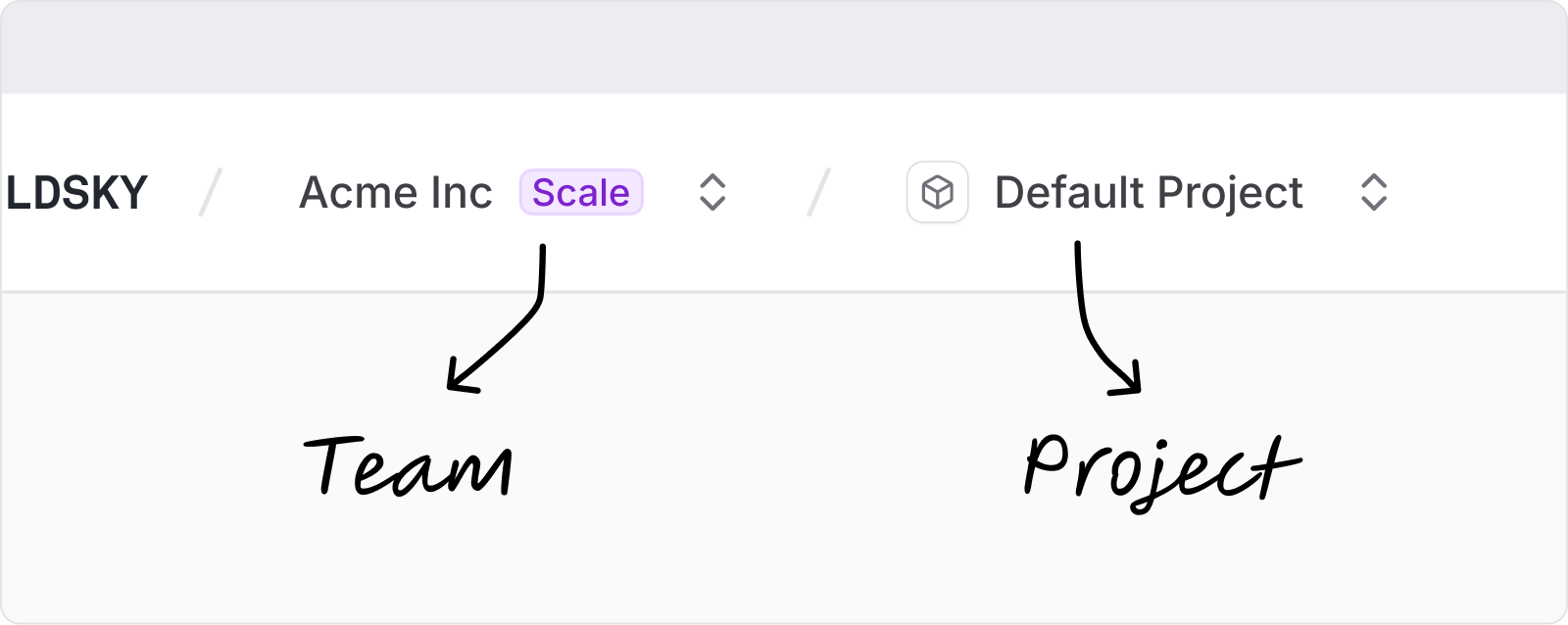The height and width of the screenshot is (625, 1568).
Task: Click the purple Scale plan badge
Action: [581, 193]
